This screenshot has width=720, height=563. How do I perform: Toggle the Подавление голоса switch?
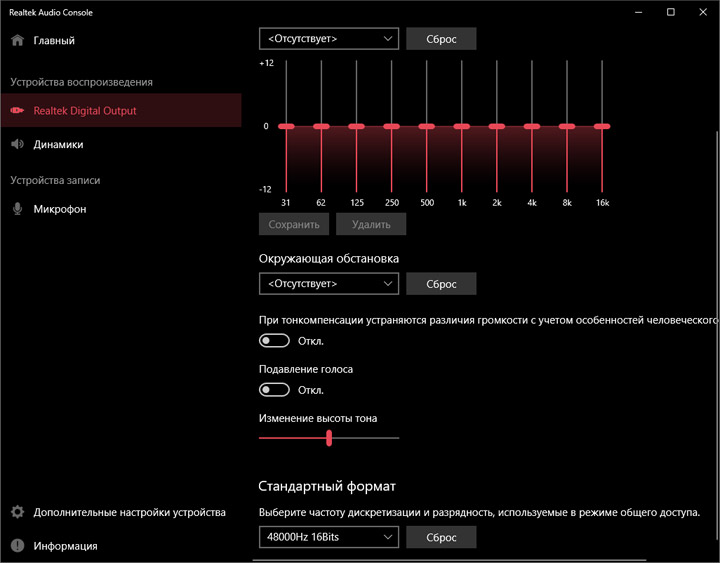(x=274, y=390)
